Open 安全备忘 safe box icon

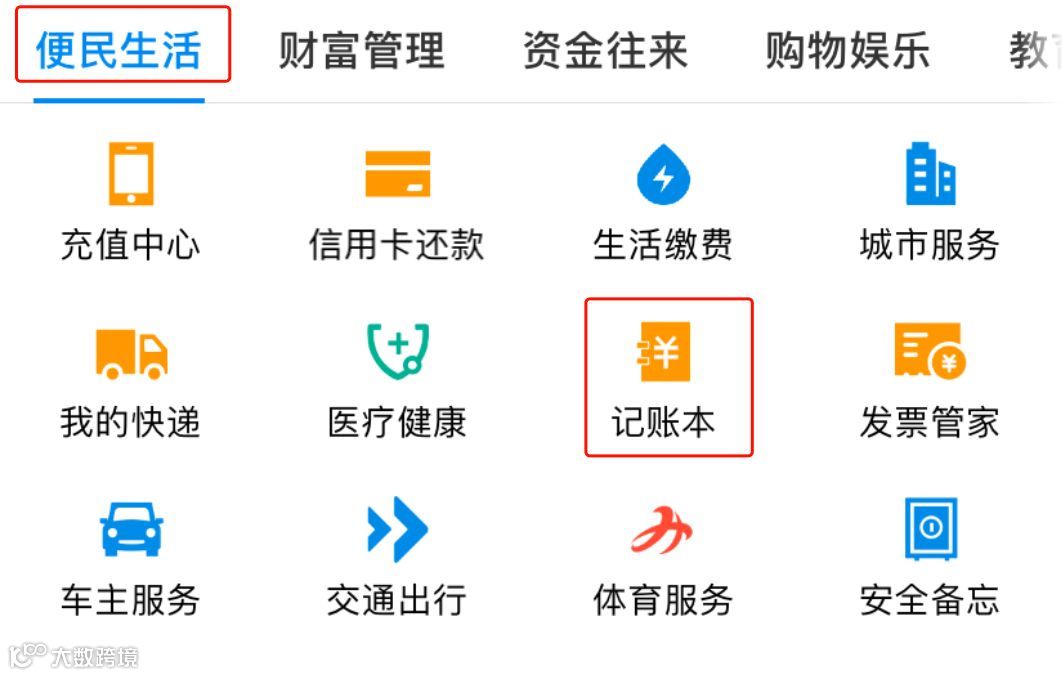tap(931, 528)
